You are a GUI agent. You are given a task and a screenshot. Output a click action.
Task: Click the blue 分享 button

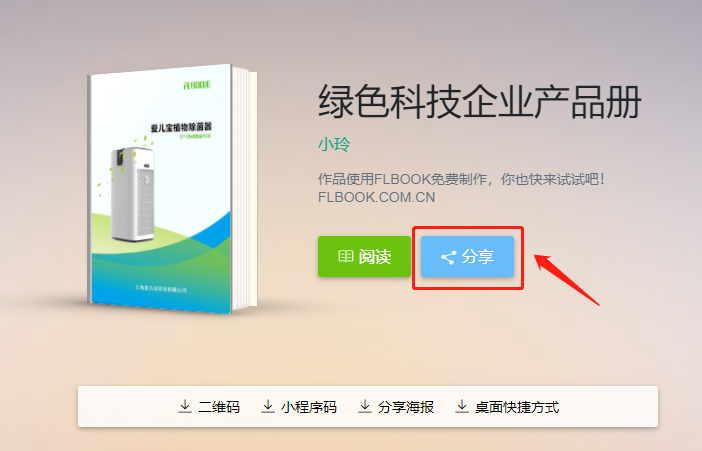point(467,257)
